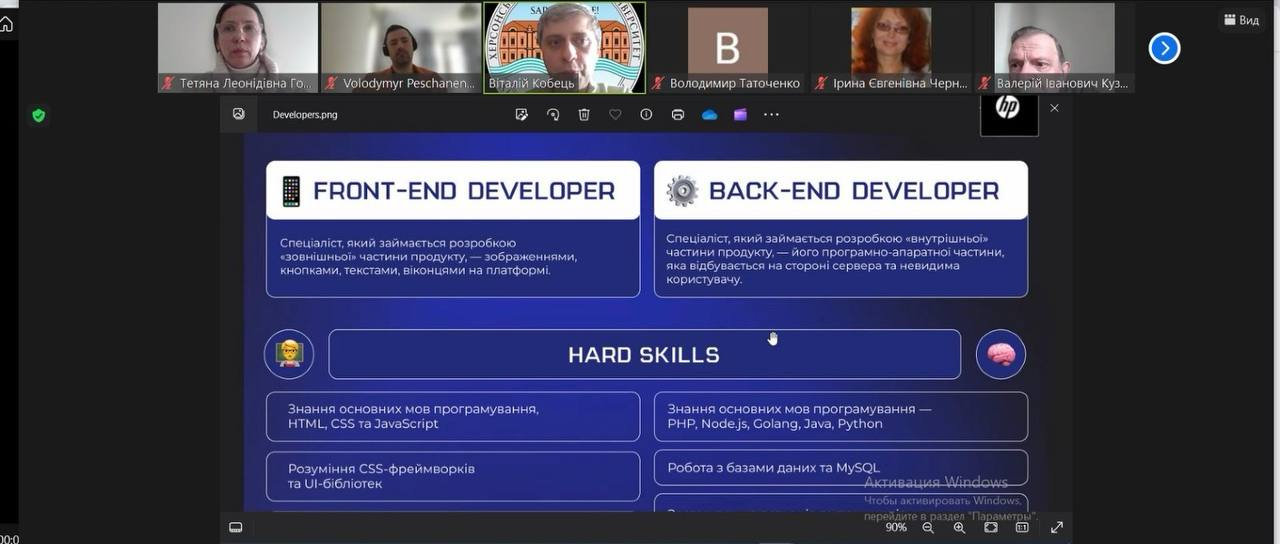Viewport: 1280px width, 544px height.
Task: Print the image using the printer icon
Action: [678, 115]
